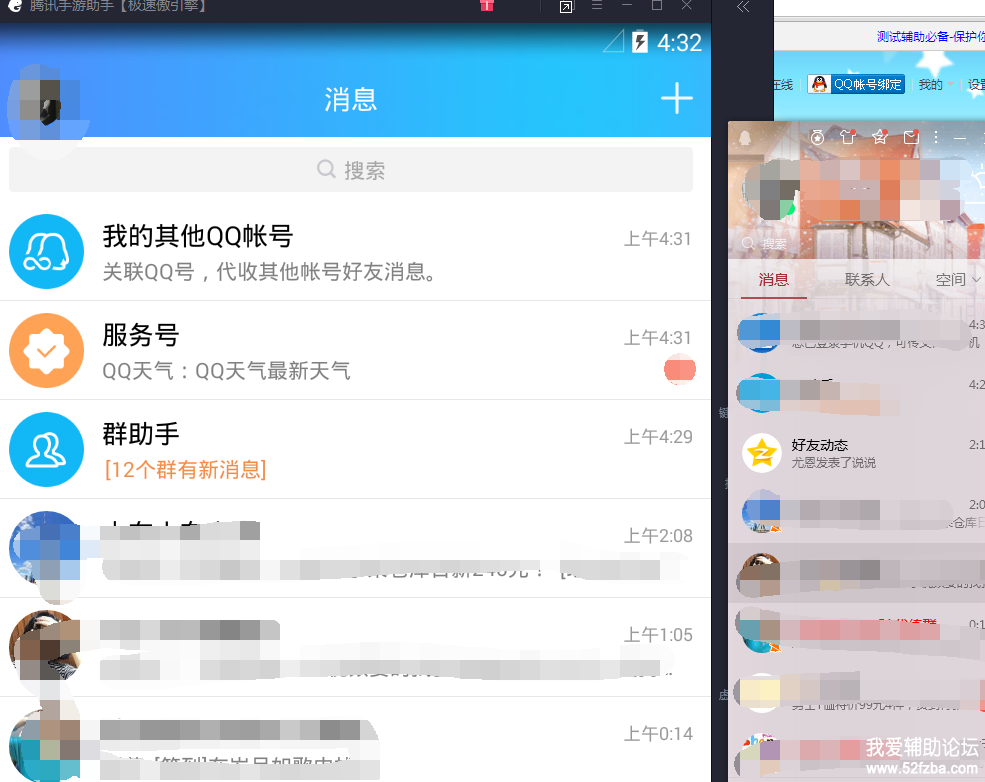Click the QQ帐号绑定 button in the browser page
This screenshot has width=985, height=782.
(856, 84)
